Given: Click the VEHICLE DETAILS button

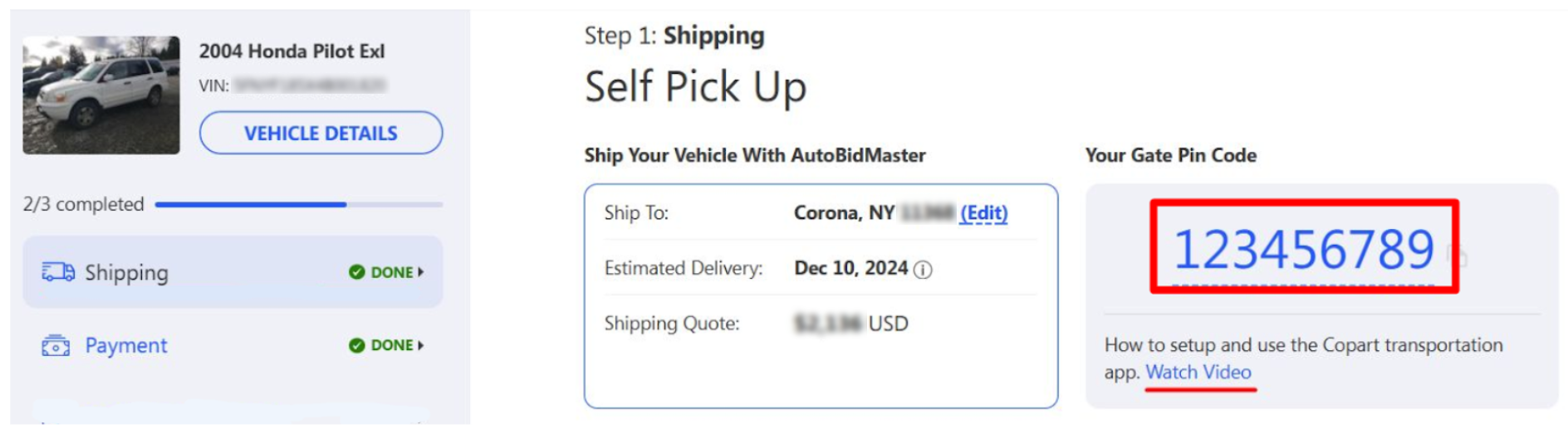Looking at the screenshot, I should [321, 133].
